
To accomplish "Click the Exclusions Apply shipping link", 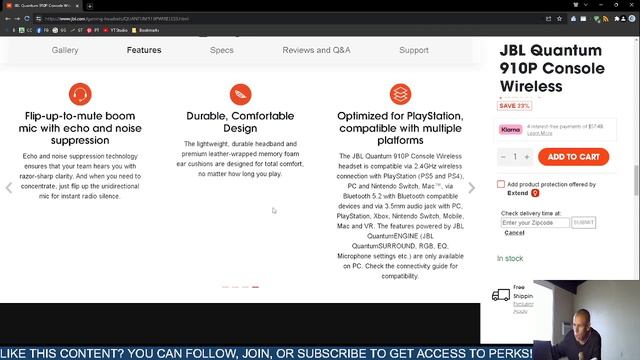I will (x=523, y=308).
